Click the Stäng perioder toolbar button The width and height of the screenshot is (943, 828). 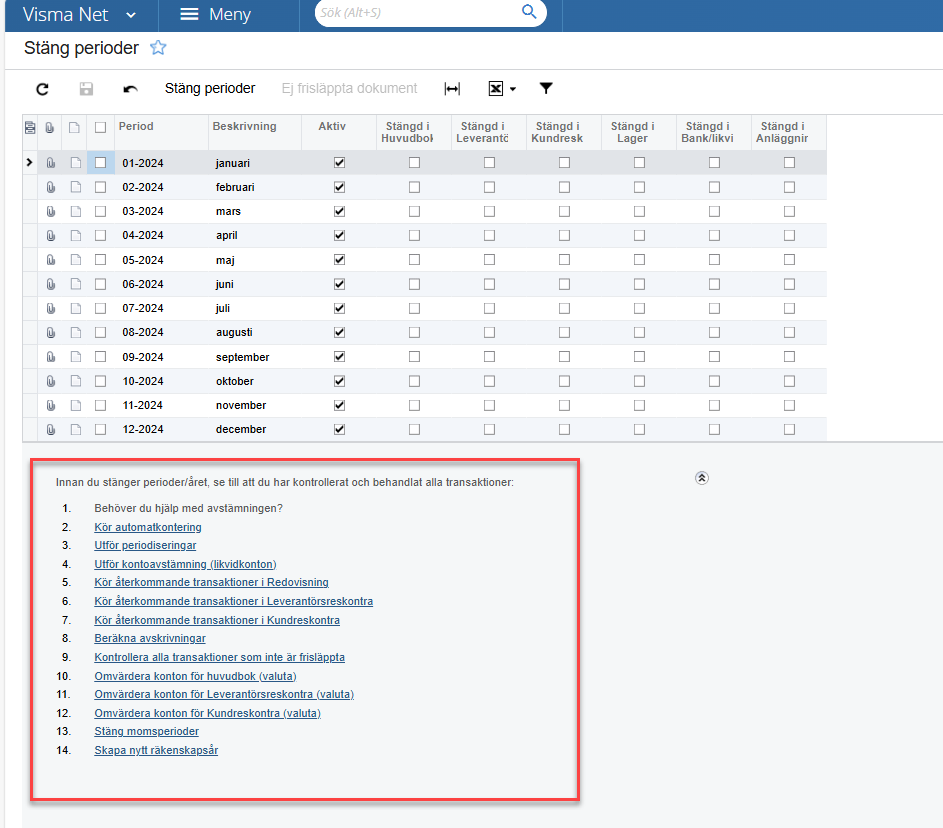coord(210,89)
